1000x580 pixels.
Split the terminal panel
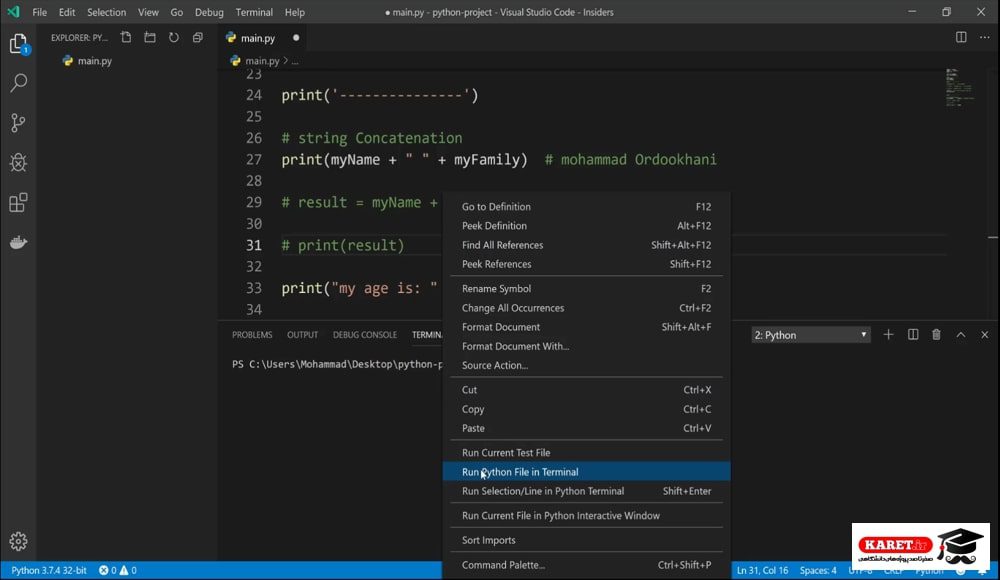(x=913, y=334)
